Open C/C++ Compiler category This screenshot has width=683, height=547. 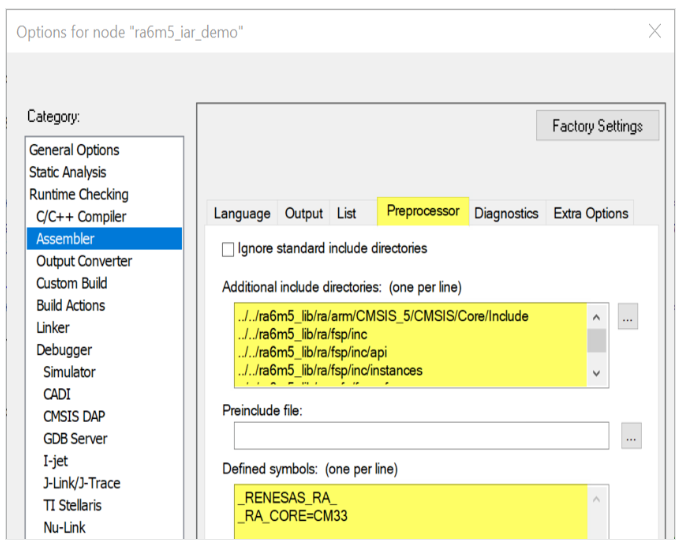(x=81, y=216)
